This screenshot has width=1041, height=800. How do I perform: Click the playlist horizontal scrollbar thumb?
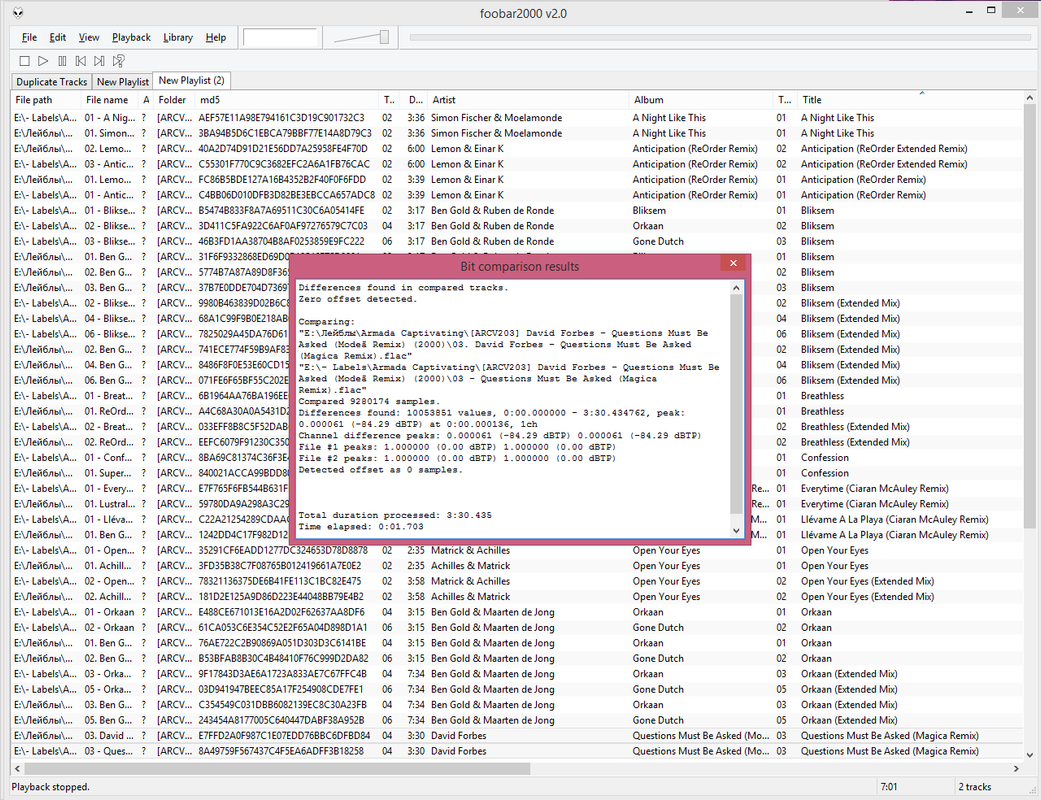[277, 768]
